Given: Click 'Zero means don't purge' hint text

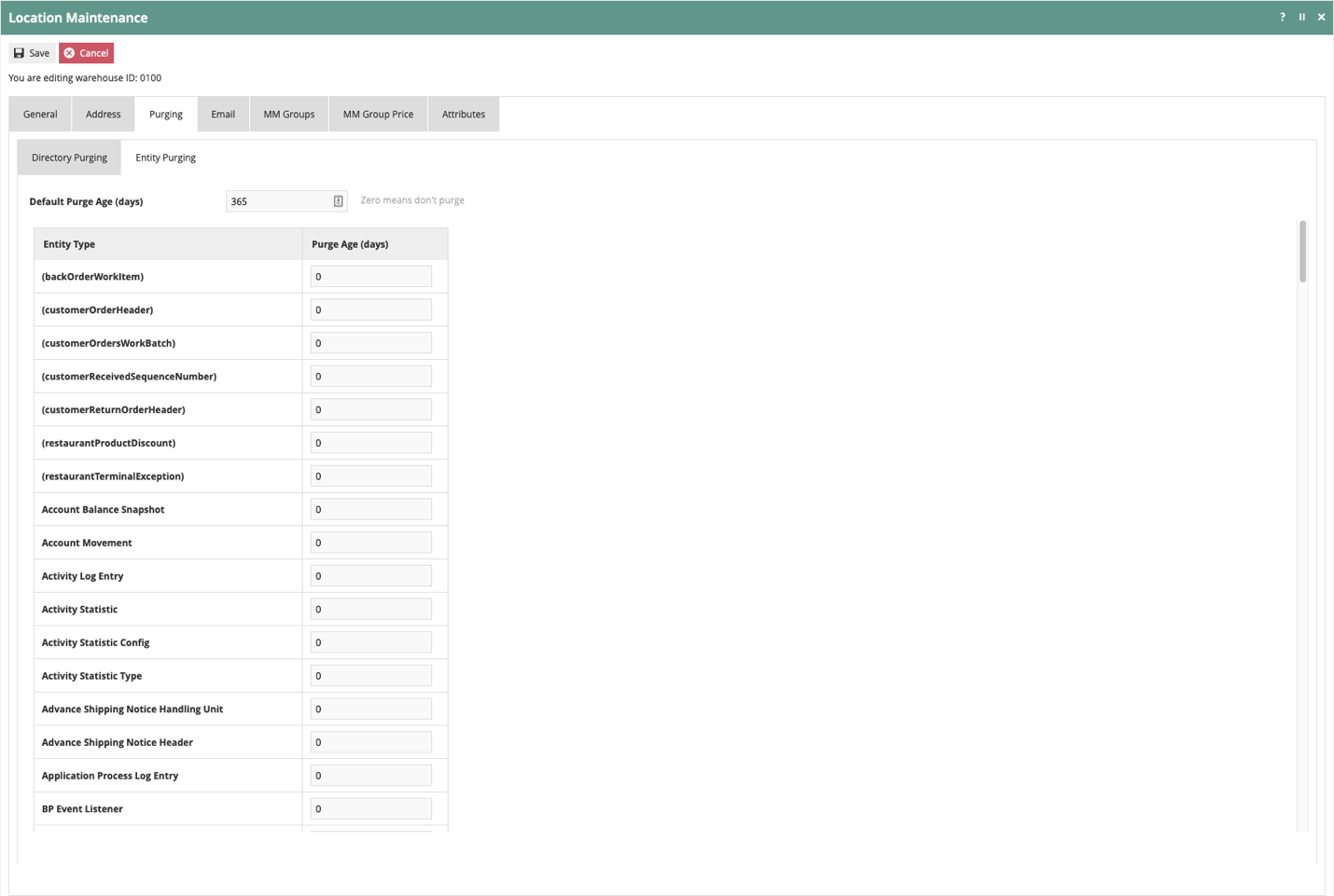Looking at the screenshot, I should pyautogui.click(x=412, y=200).
